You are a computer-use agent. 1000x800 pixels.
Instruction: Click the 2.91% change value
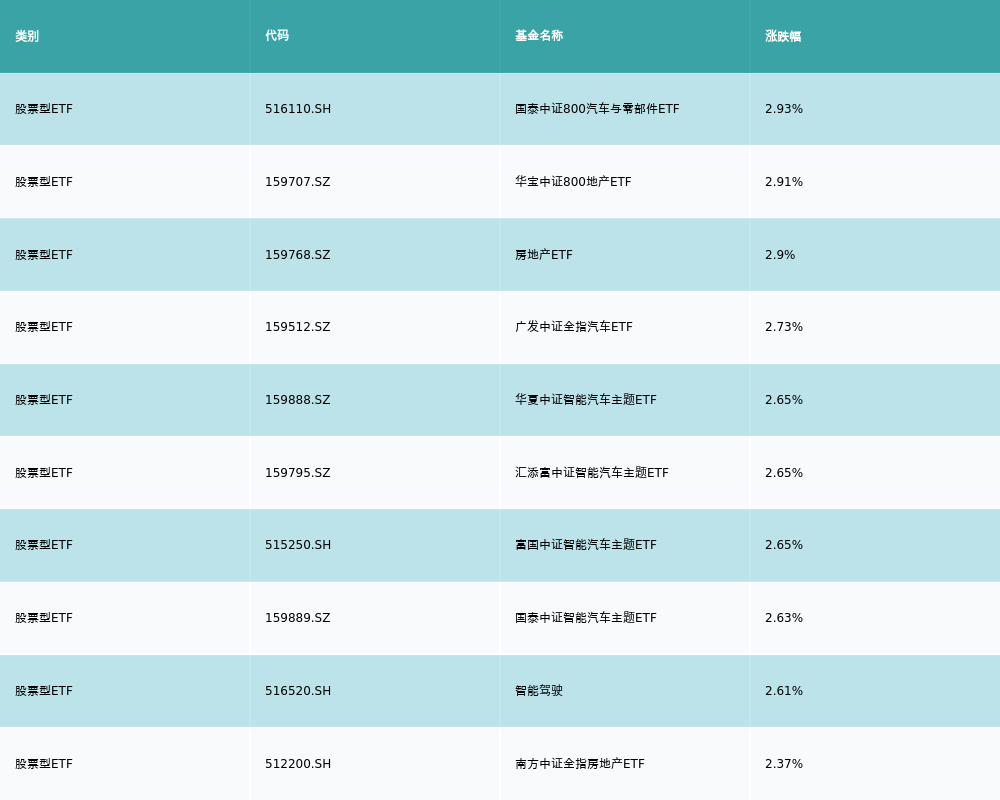point(784,182)
